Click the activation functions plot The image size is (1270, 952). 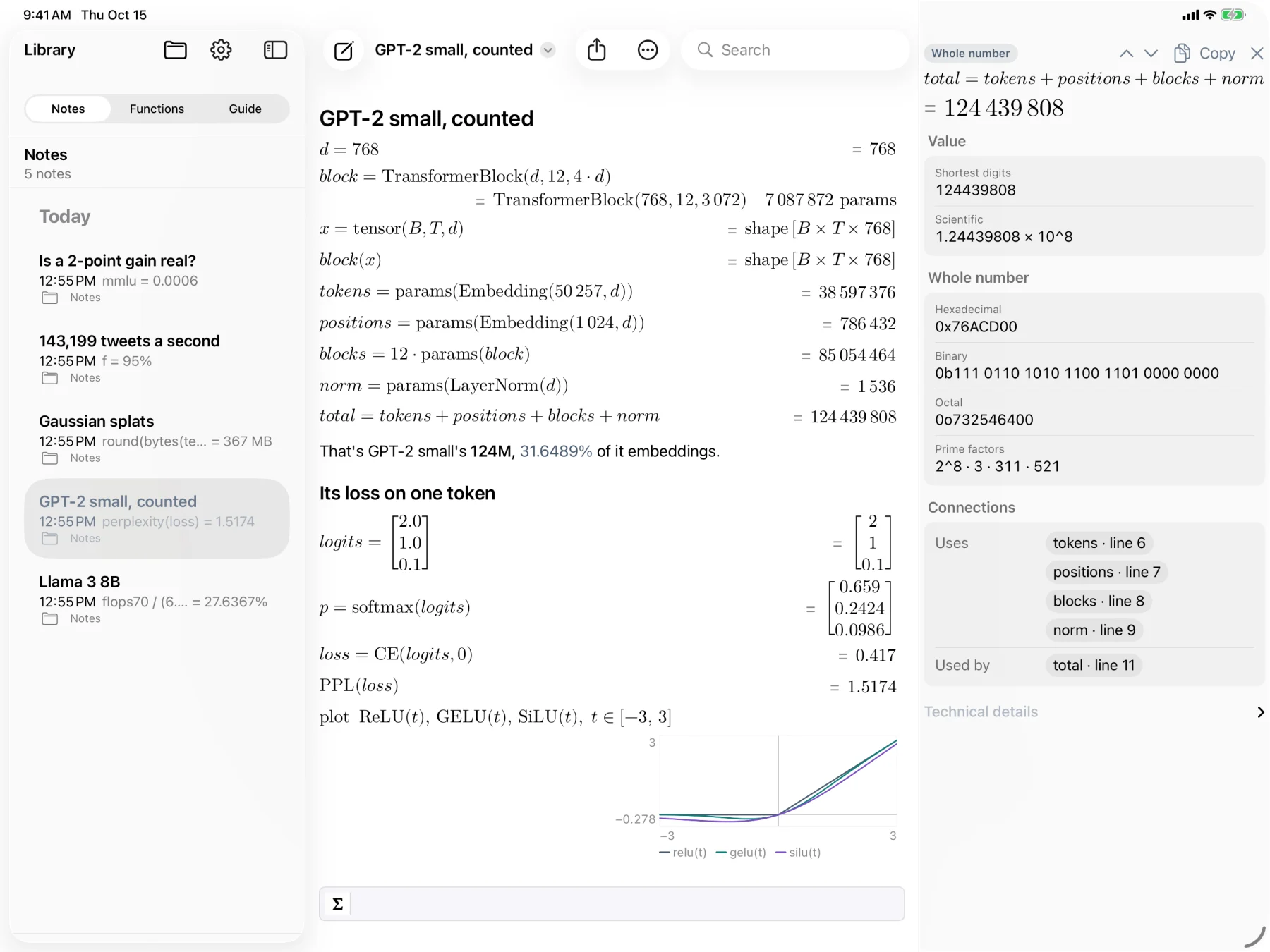(x=778, y=781)
